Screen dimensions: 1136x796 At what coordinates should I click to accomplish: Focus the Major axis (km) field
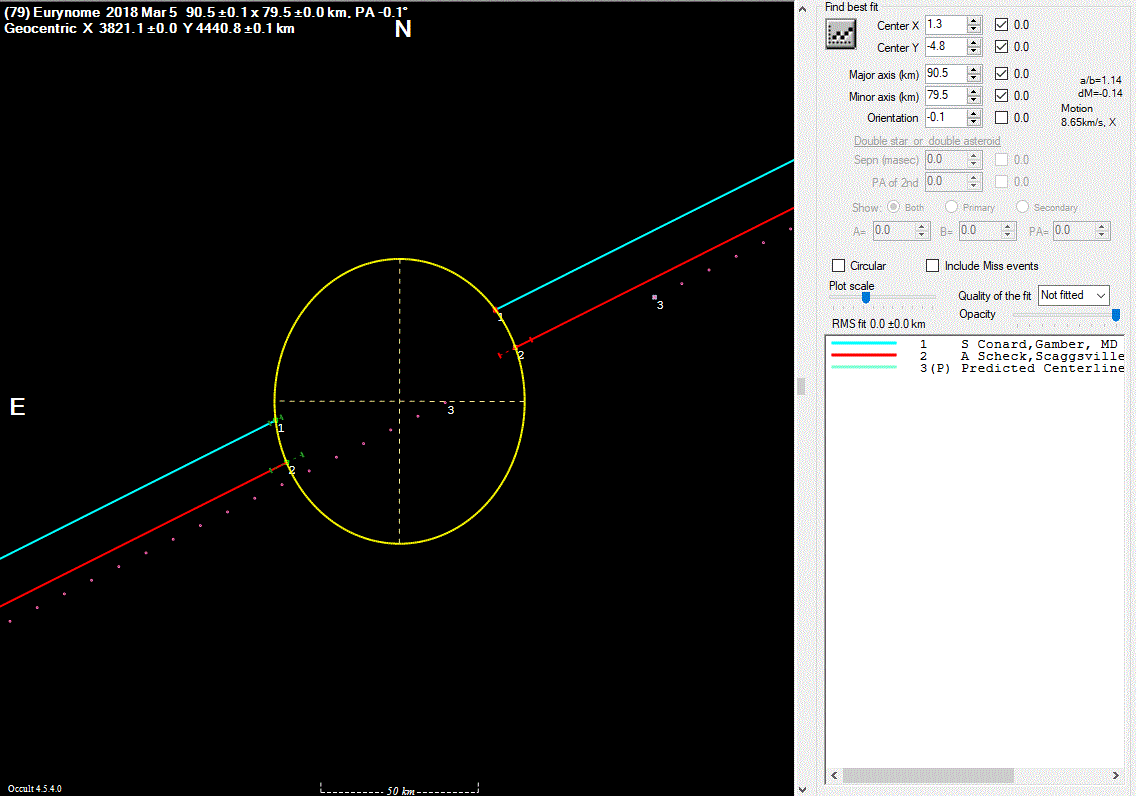[x=946, y=73]
